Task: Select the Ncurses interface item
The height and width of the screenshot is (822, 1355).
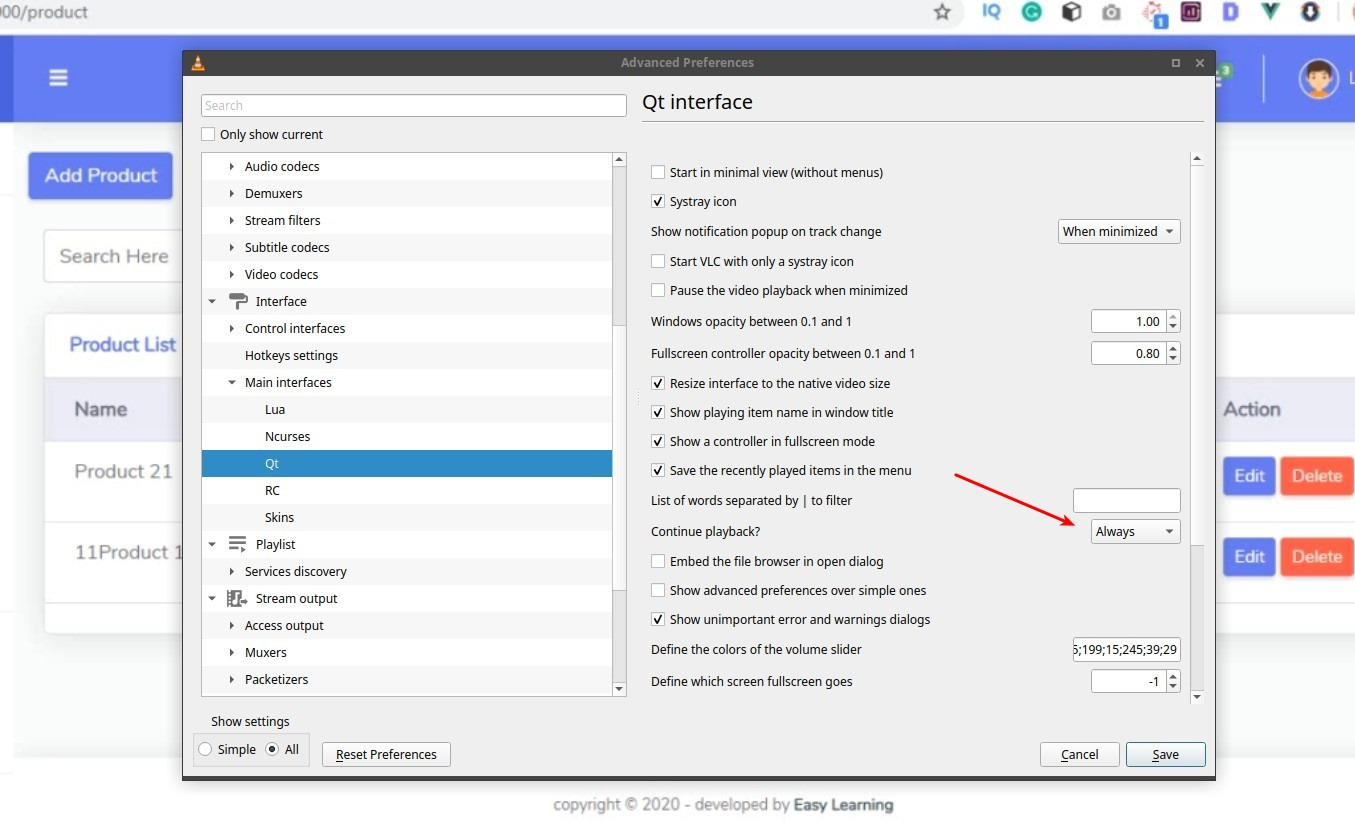Action: tap(287, 436)
